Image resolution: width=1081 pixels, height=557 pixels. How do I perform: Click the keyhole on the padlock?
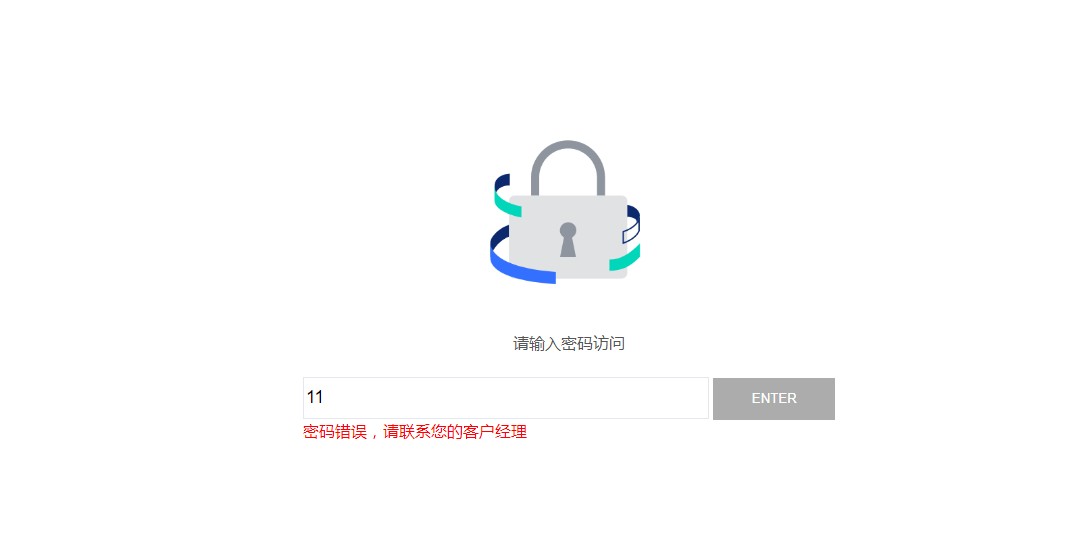pyautogui.click(x=567, y=240)
